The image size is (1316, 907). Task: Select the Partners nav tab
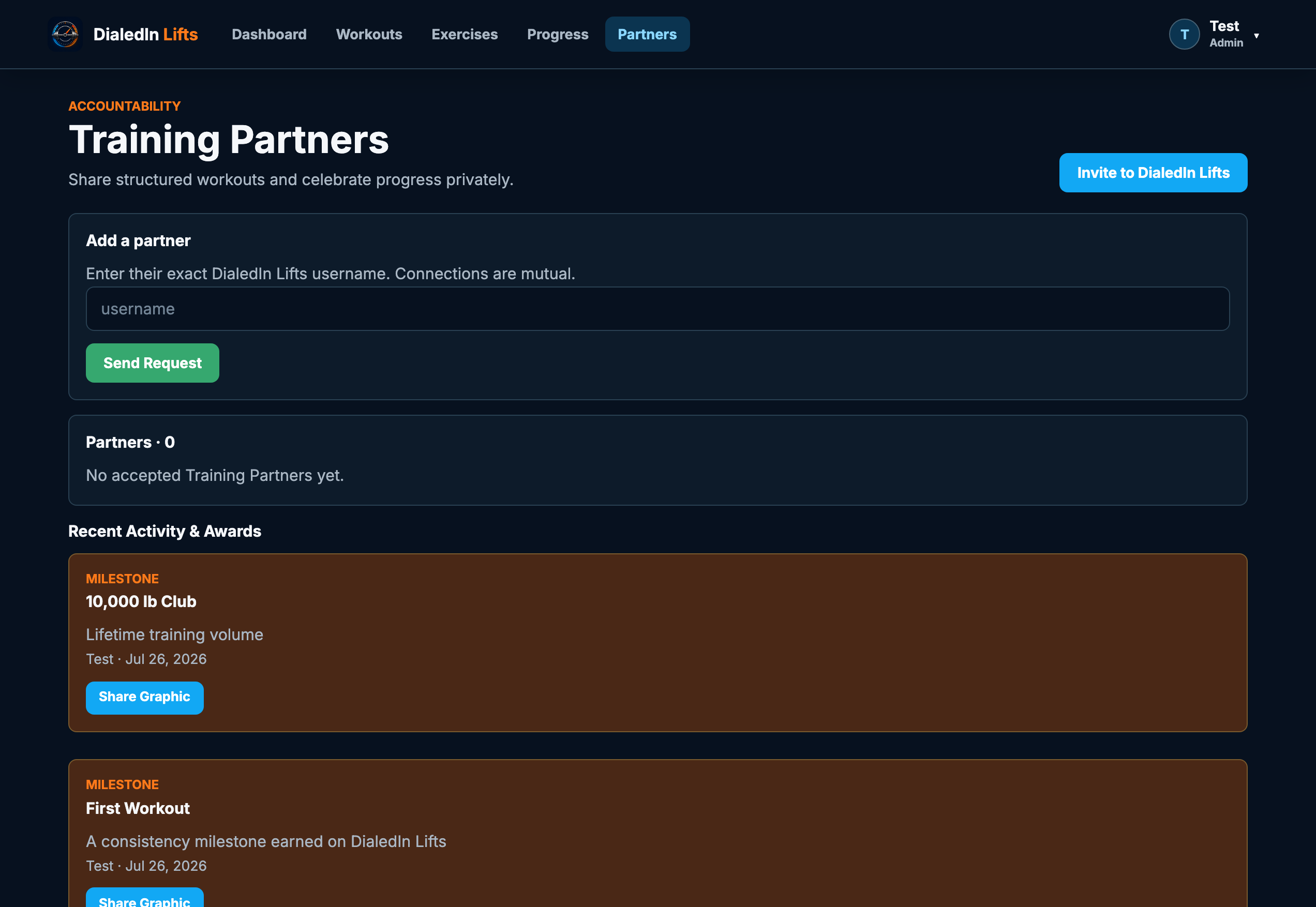647,34
